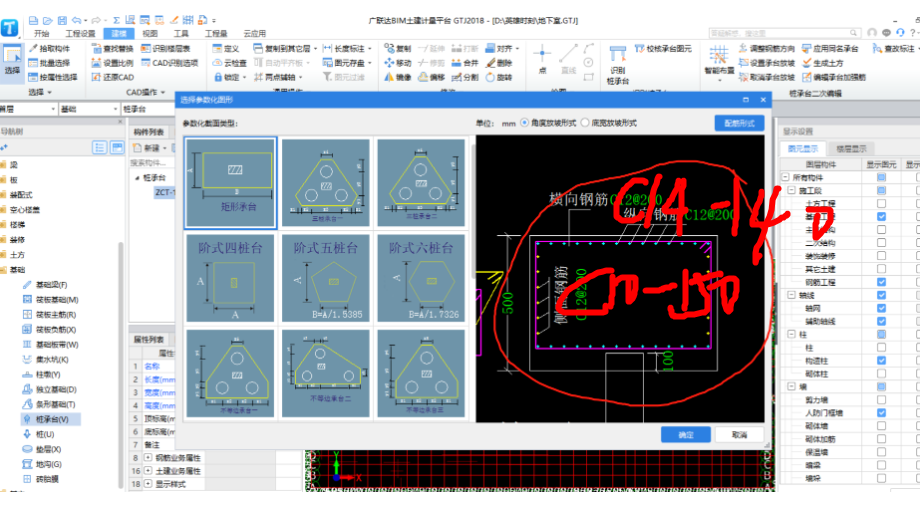Click the 定义 (define) tool
This screenshot has height=505, width=920.
tap(226, 49)
